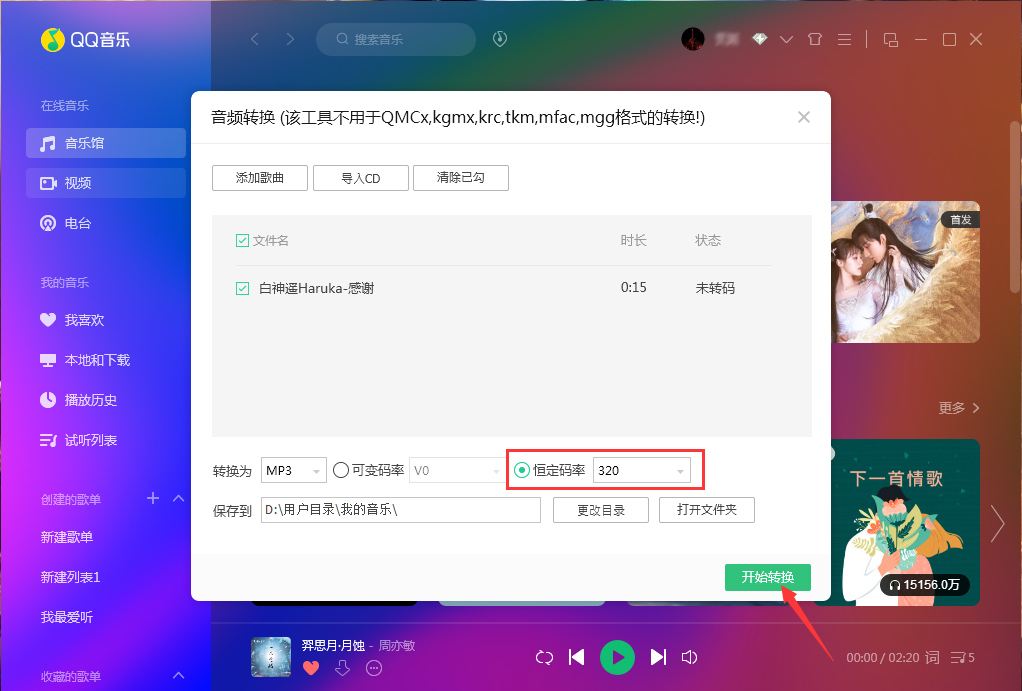Collapse the 创建的歌单 section
Screen dimensions: 1022x691
tap(178, 499)
